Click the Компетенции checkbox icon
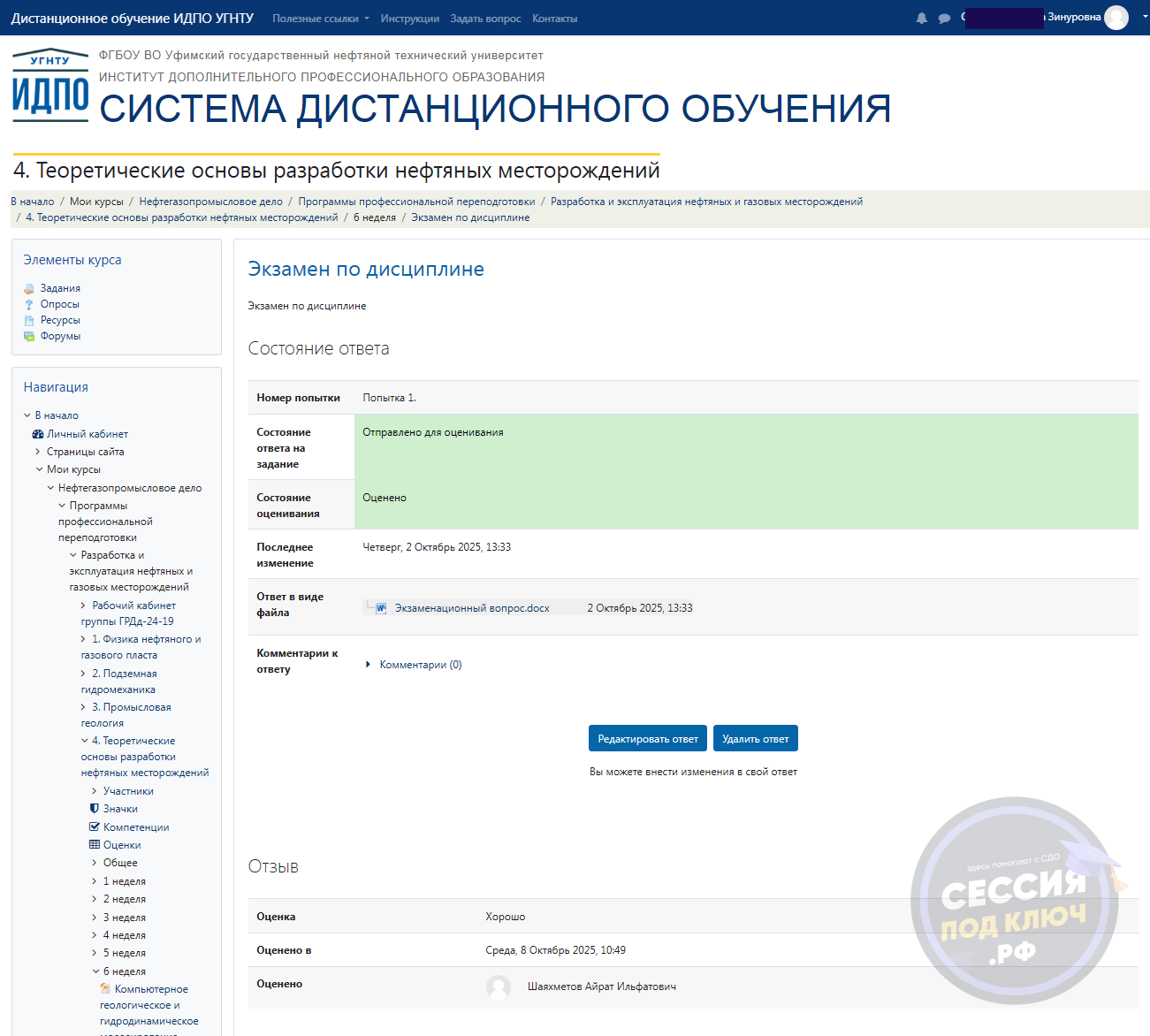The height and width of the screenshot is (1036, 1150). point(95,827)
